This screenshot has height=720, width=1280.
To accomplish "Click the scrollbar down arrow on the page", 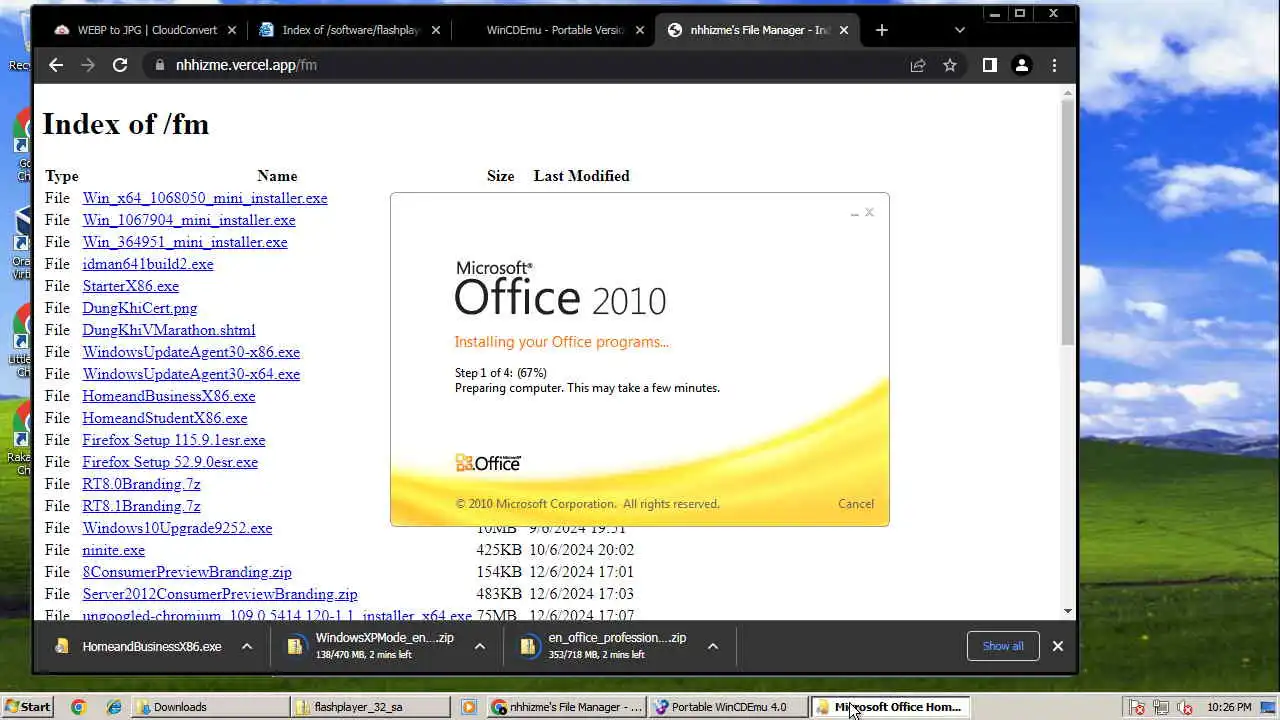I will [x=1068, y=610].
